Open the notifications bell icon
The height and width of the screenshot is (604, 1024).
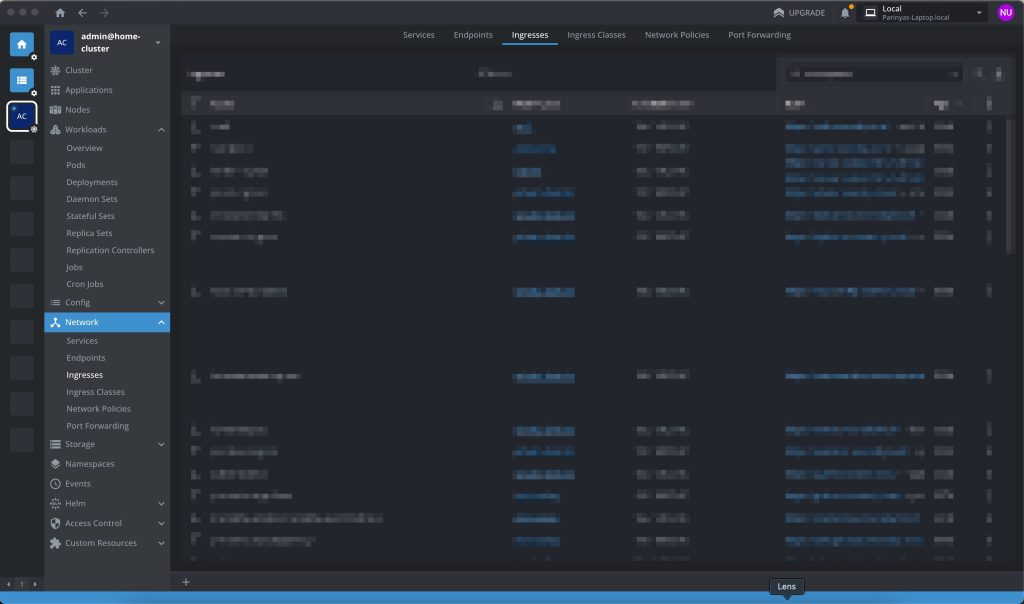point(845,13)
